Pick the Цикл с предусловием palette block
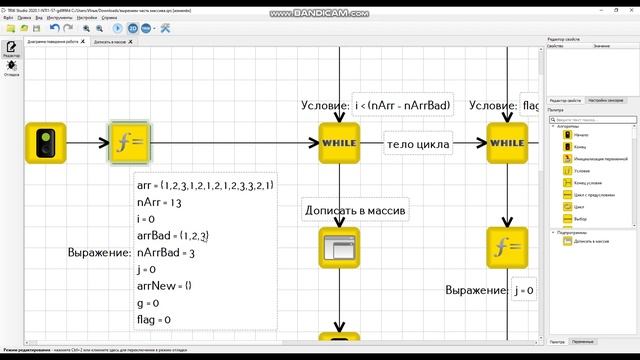Viewport: 640px width, 360px height. coord(589,195)
